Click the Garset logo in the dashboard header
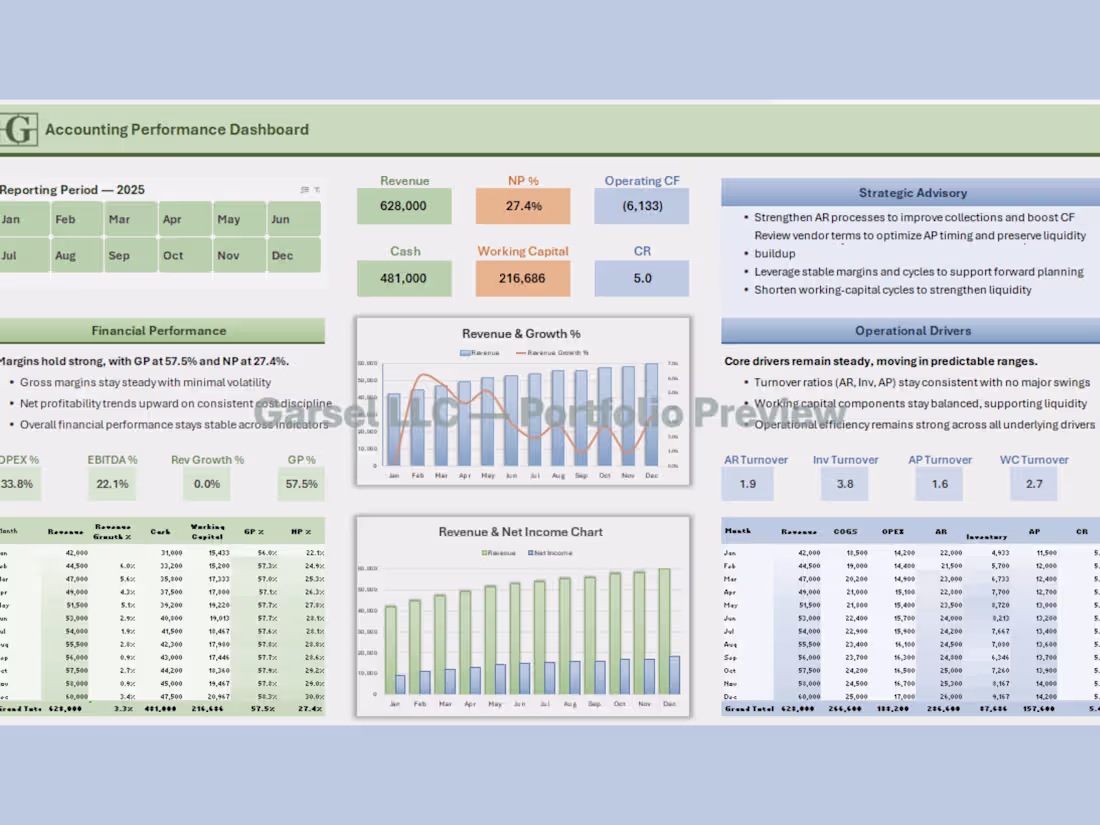 (18, 128)
